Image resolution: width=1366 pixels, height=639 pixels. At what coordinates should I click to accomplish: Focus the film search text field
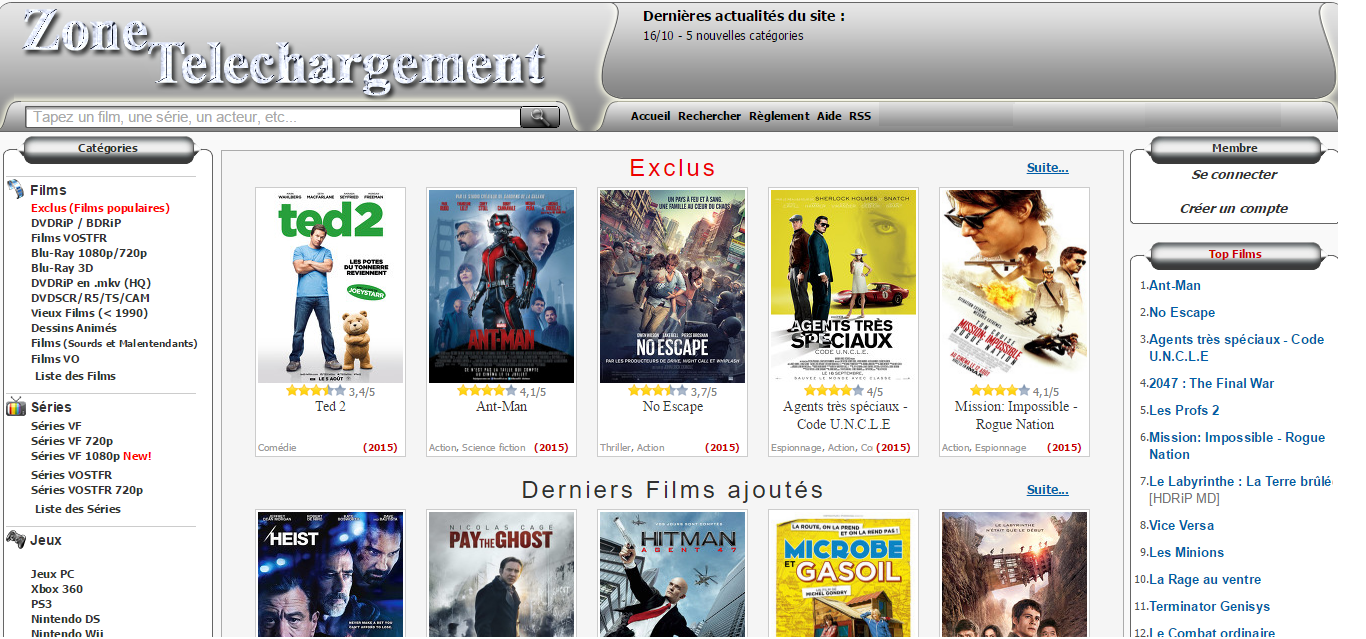click(x=272, y=117)
